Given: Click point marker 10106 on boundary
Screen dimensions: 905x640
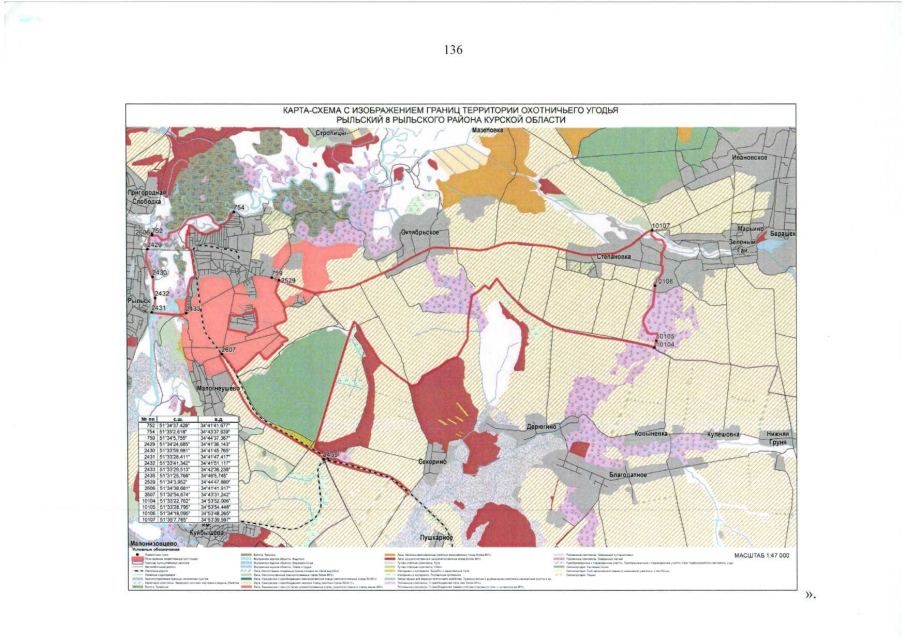Looking at the screenshot, I should (666, 282).
